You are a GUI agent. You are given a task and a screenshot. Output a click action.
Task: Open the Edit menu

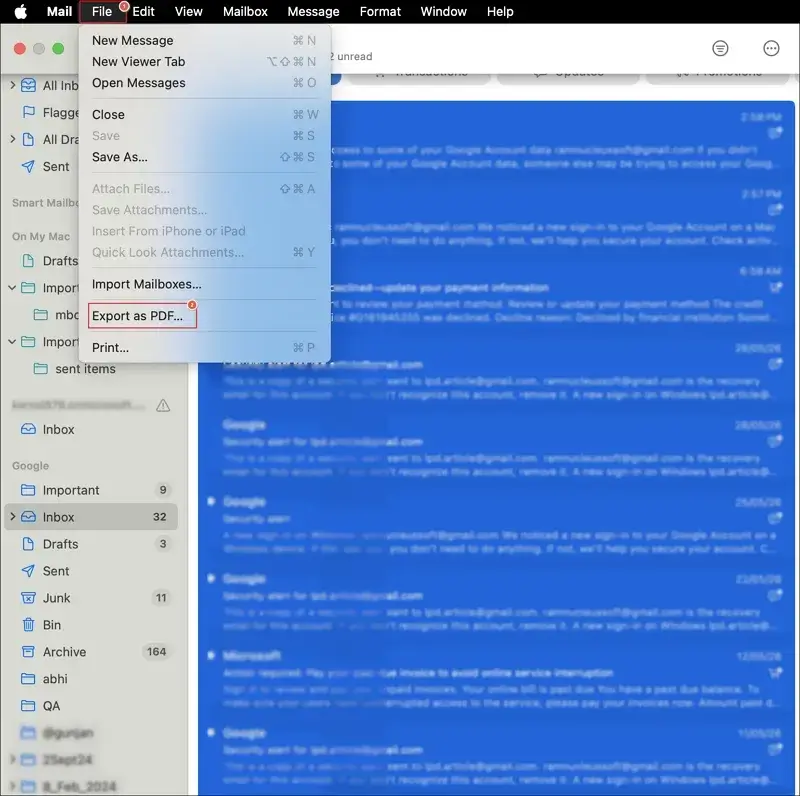pyautogui.click(x=143, y=11)
